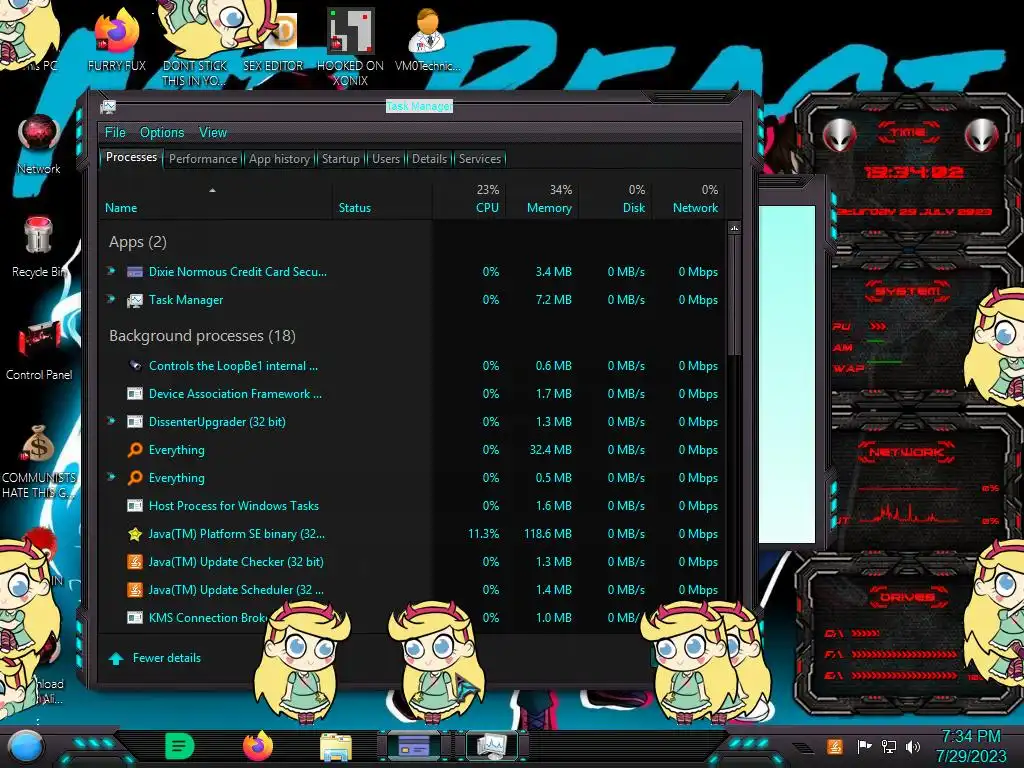Open the Options menu

(162, 133)
